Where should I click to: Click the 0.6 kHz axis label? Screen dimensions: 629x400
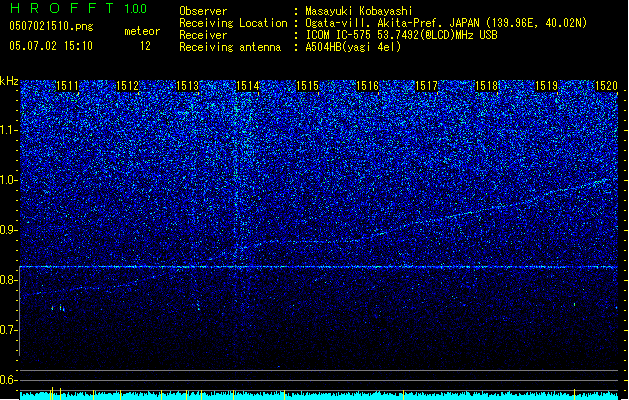point(9,380)
